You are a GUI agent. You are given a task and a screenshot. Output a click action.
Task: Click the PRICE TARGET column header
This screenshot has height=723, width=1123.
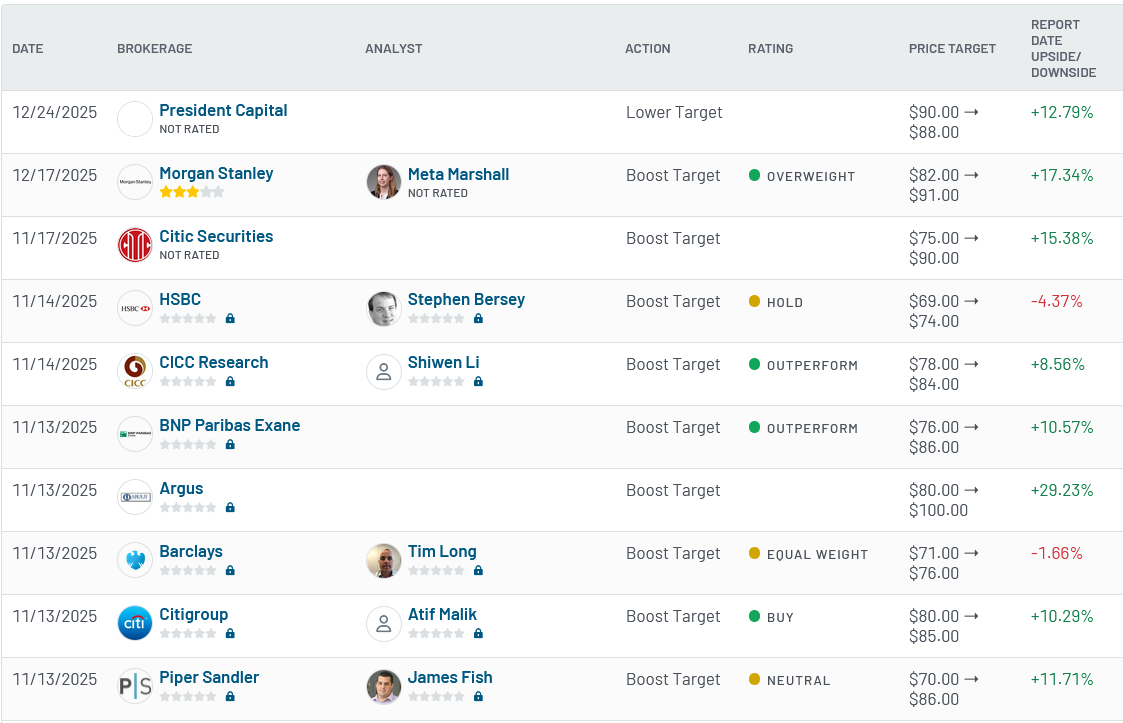953,49
